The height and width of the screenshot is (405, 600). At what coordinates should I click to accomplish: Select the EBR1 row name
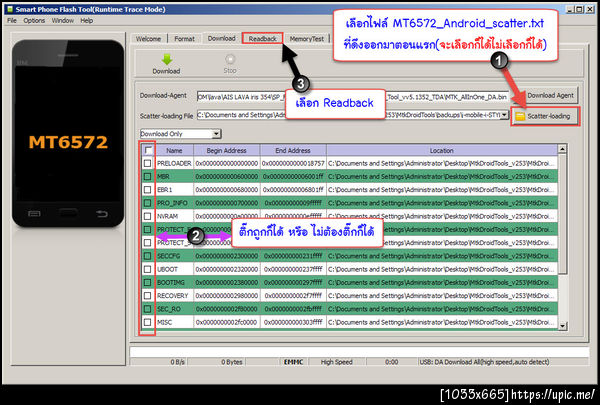pyautogui.click(x=165, y=190)
